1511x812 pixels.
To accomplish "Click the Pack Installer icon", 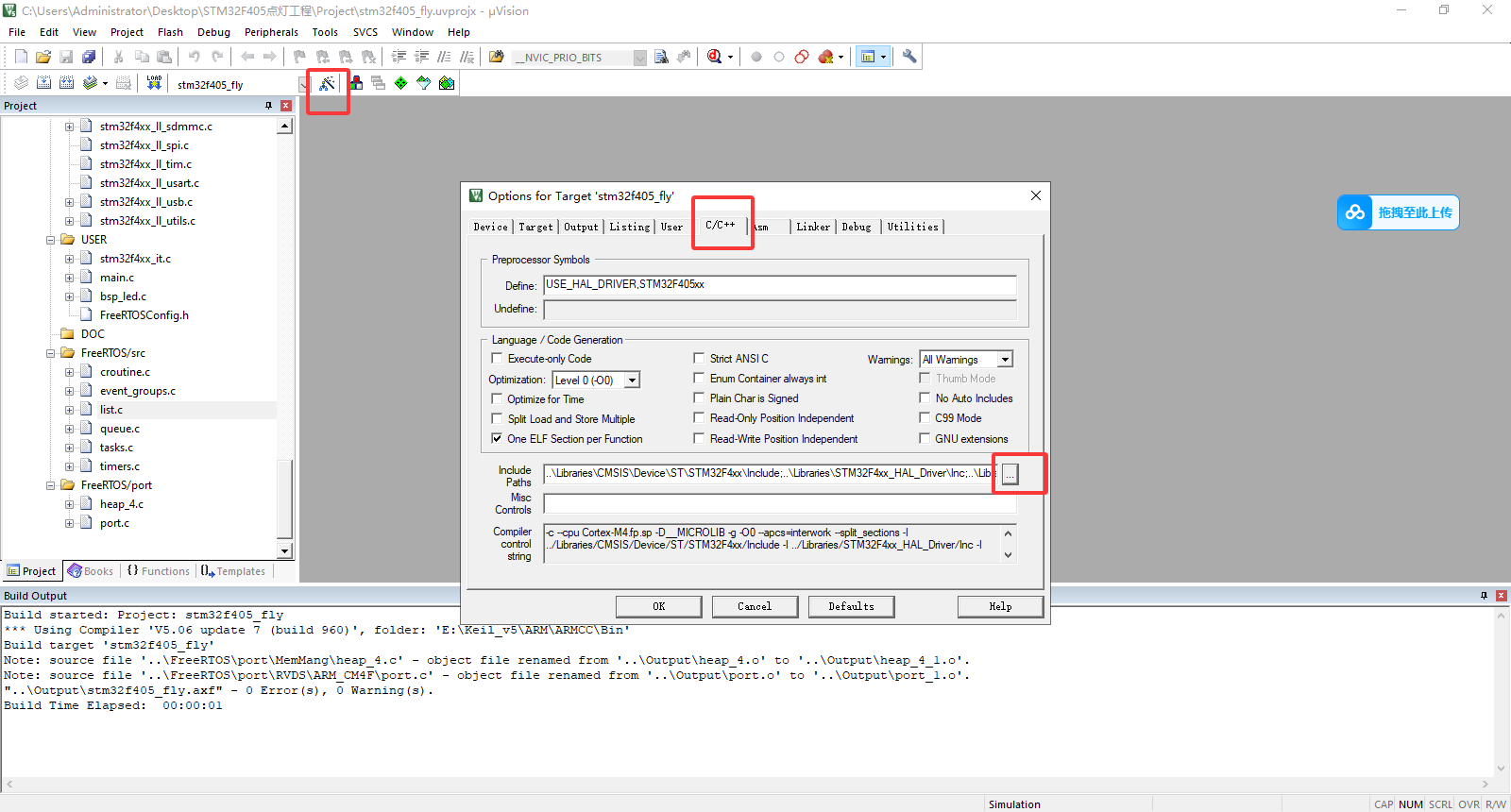I will point(447,83).
